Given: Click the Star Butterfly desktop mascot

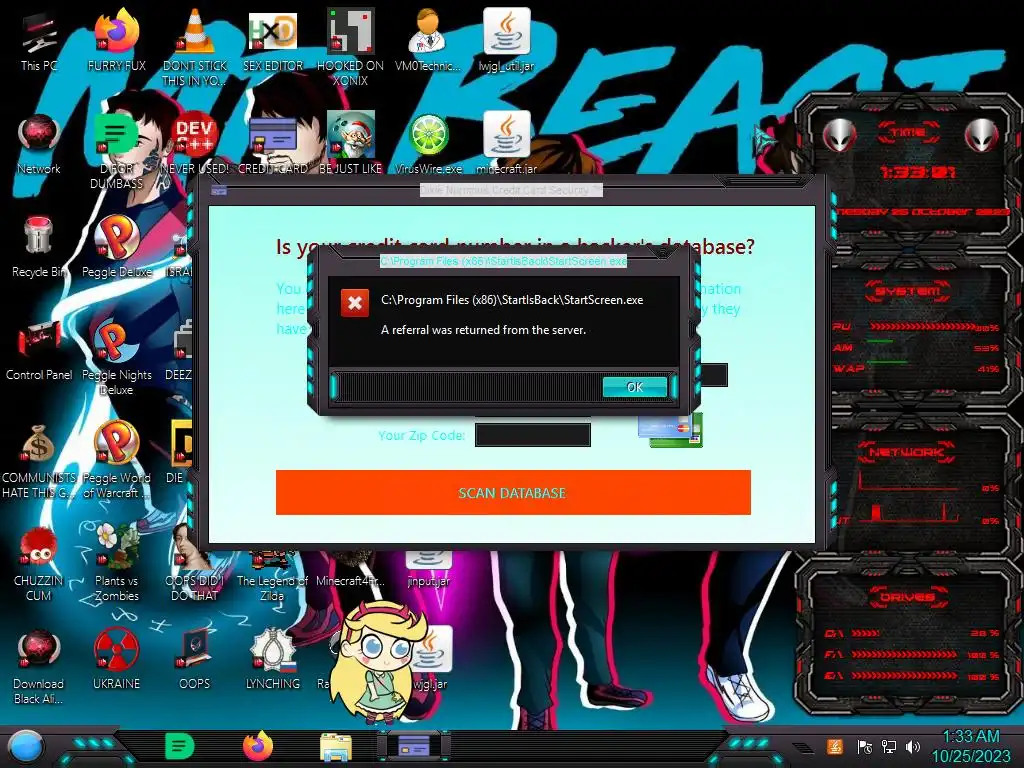Looking at the screenshot, I should pyautogui.click(x=377, y=663).
